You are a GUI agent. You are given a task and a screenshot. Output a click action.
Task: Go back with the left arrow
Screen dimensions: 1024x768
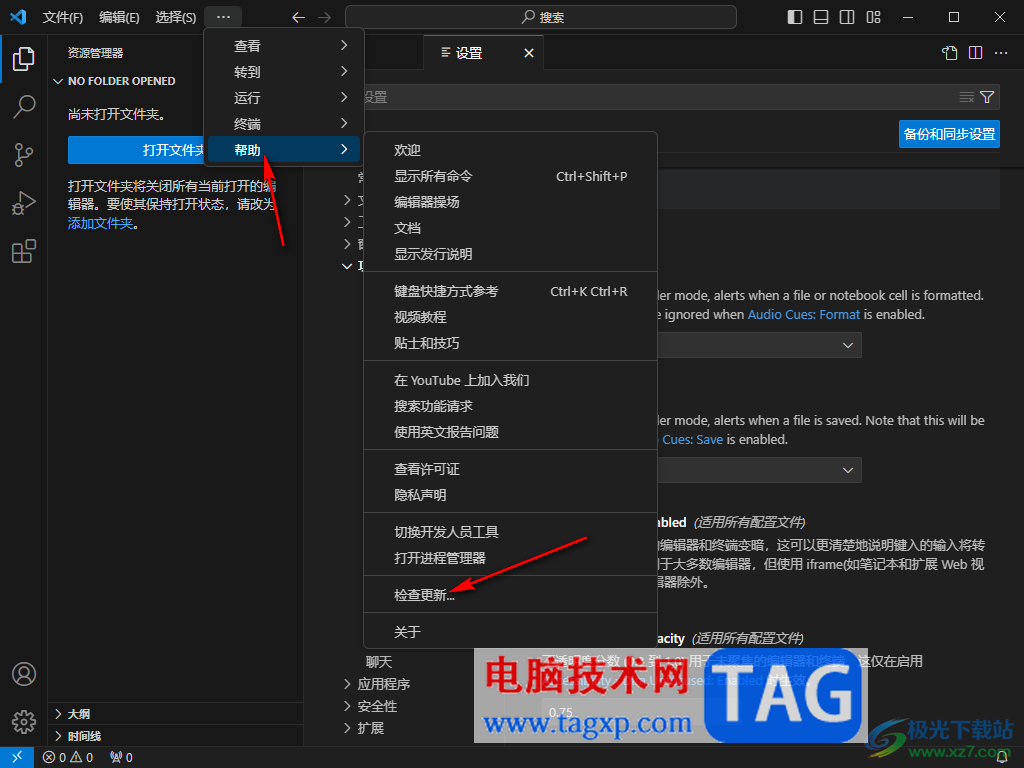[298, 18]
